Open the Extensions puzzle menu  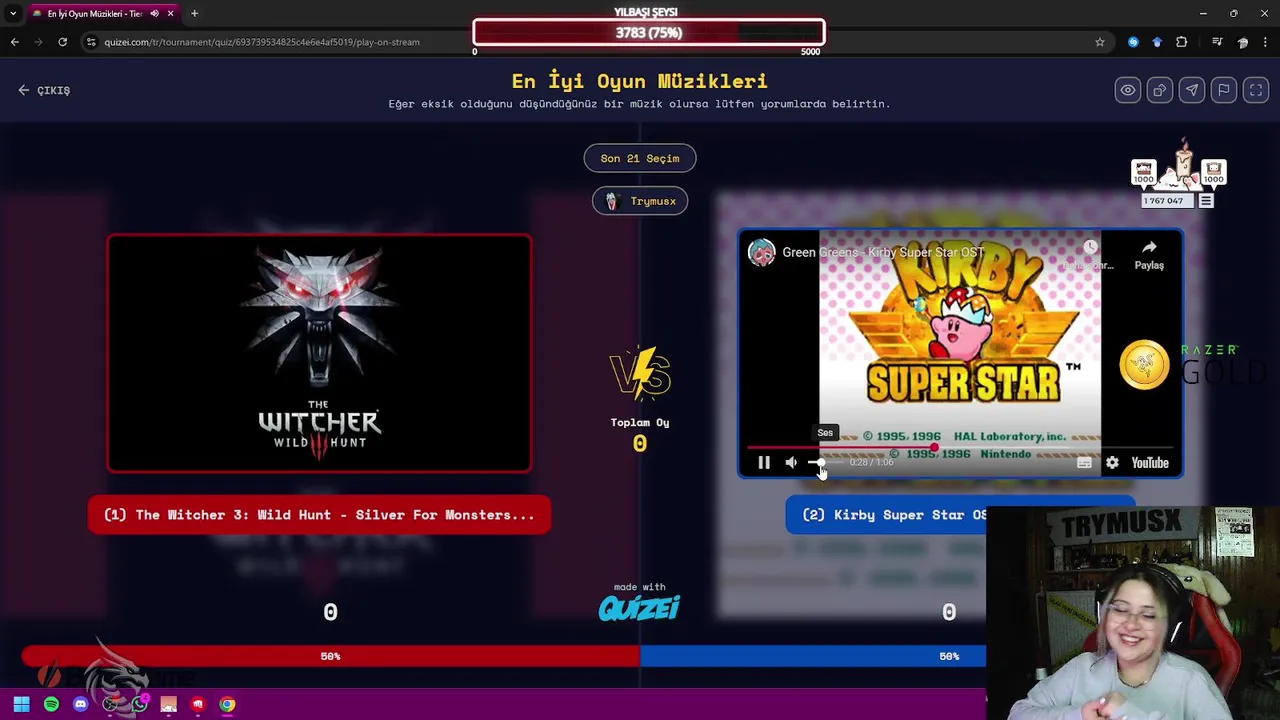(x=1182, y=42)
